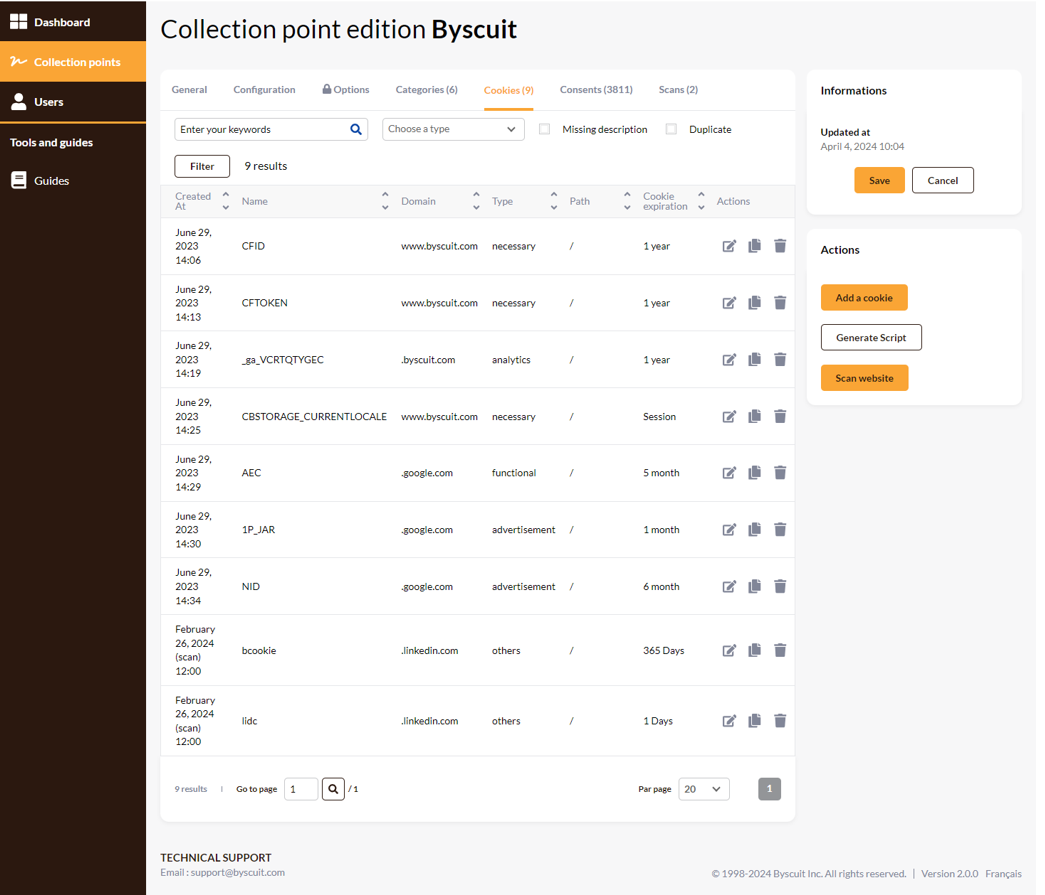Duplicate the AEC cookie
The height and width of the screenshot is (895, 1045).
754,472
